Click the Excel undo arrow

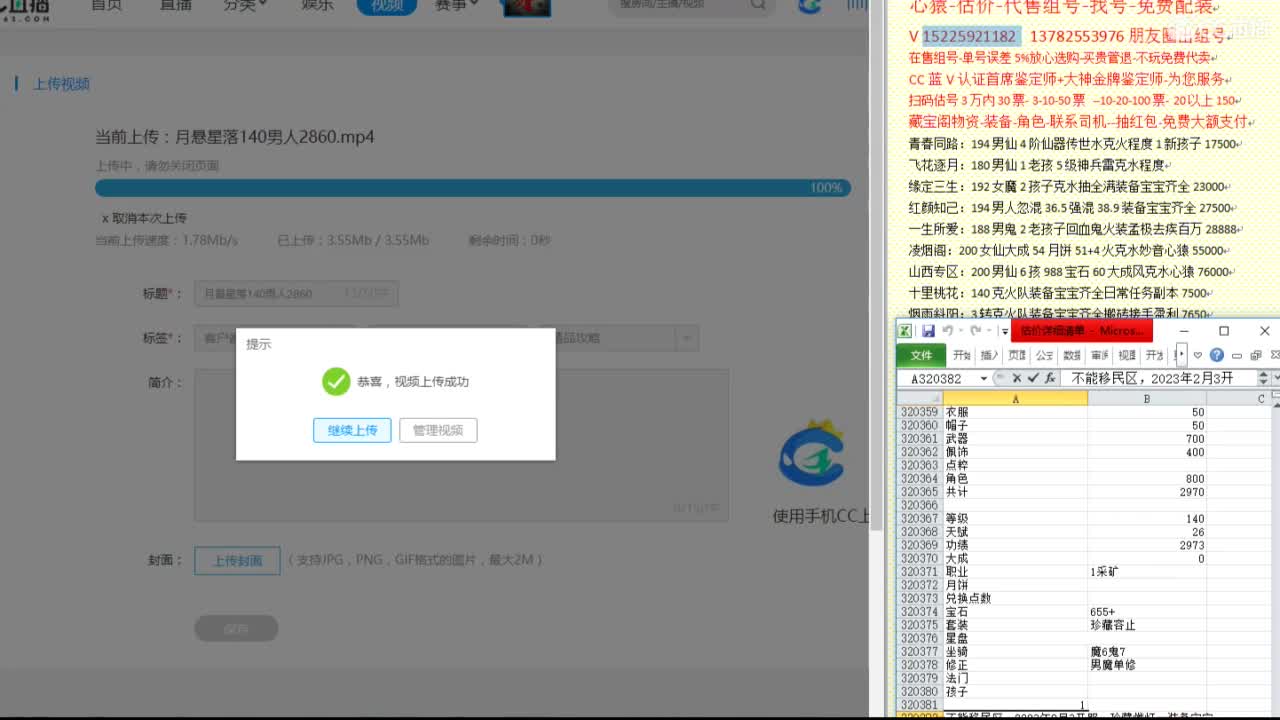click(947, 331)
